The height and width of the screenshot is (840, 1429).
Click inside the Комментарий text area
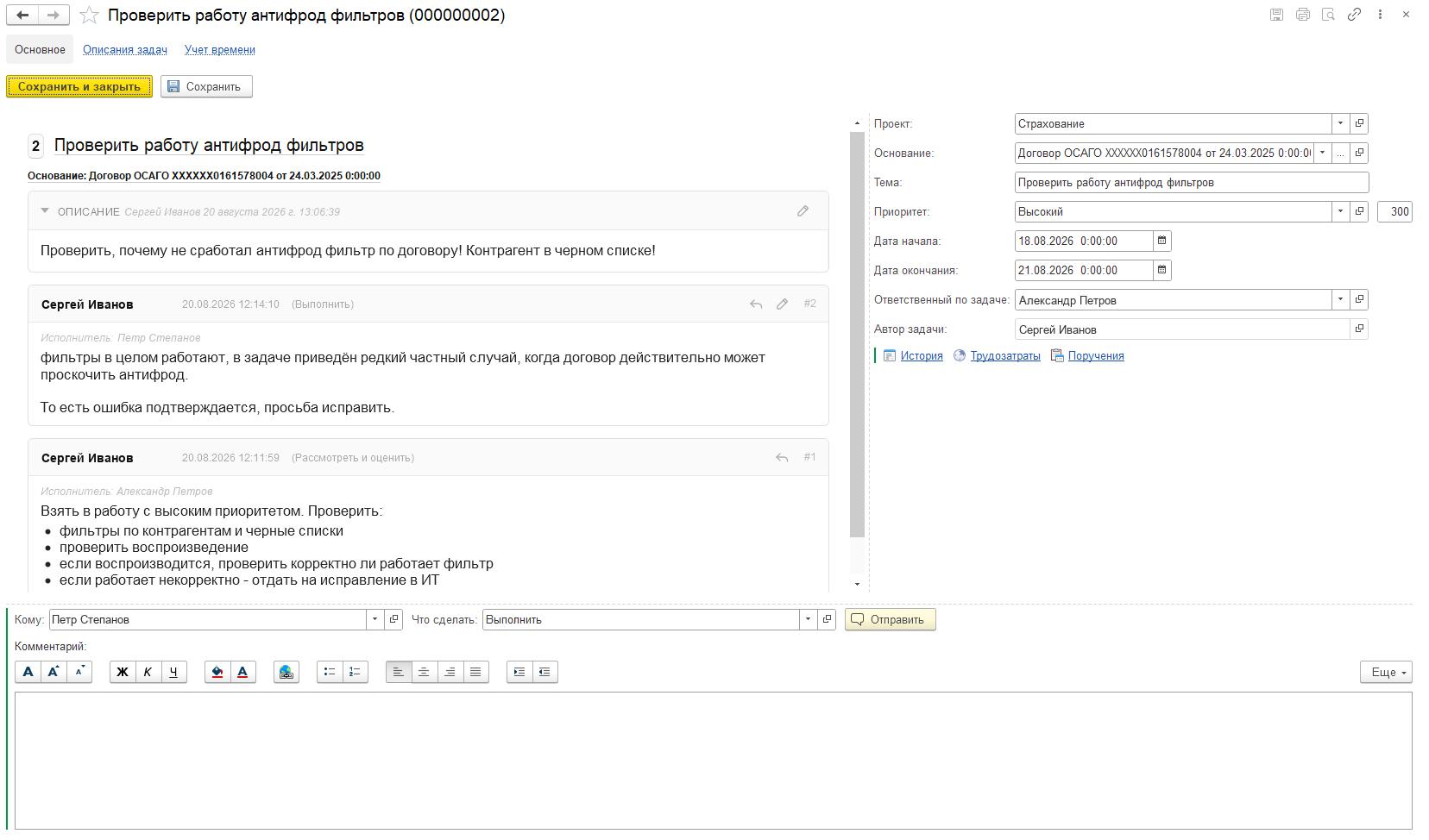713,761
